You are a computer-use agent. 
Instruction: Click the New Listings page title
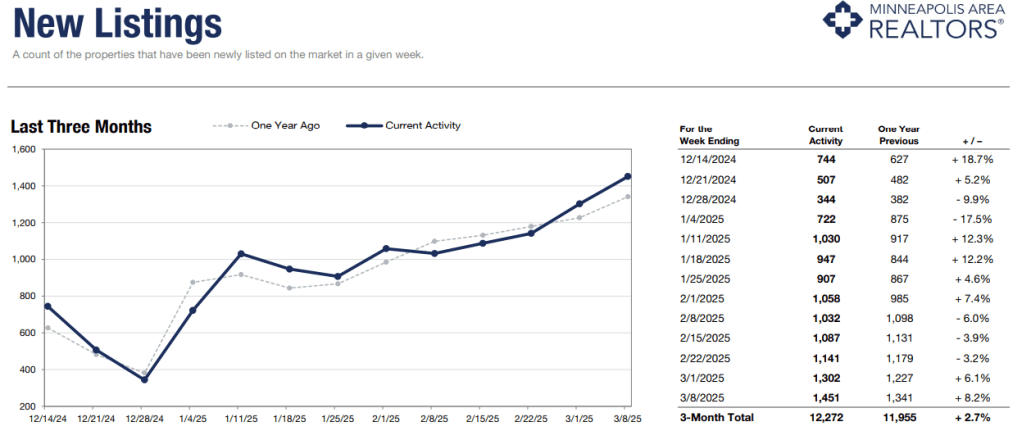[118, 21]
